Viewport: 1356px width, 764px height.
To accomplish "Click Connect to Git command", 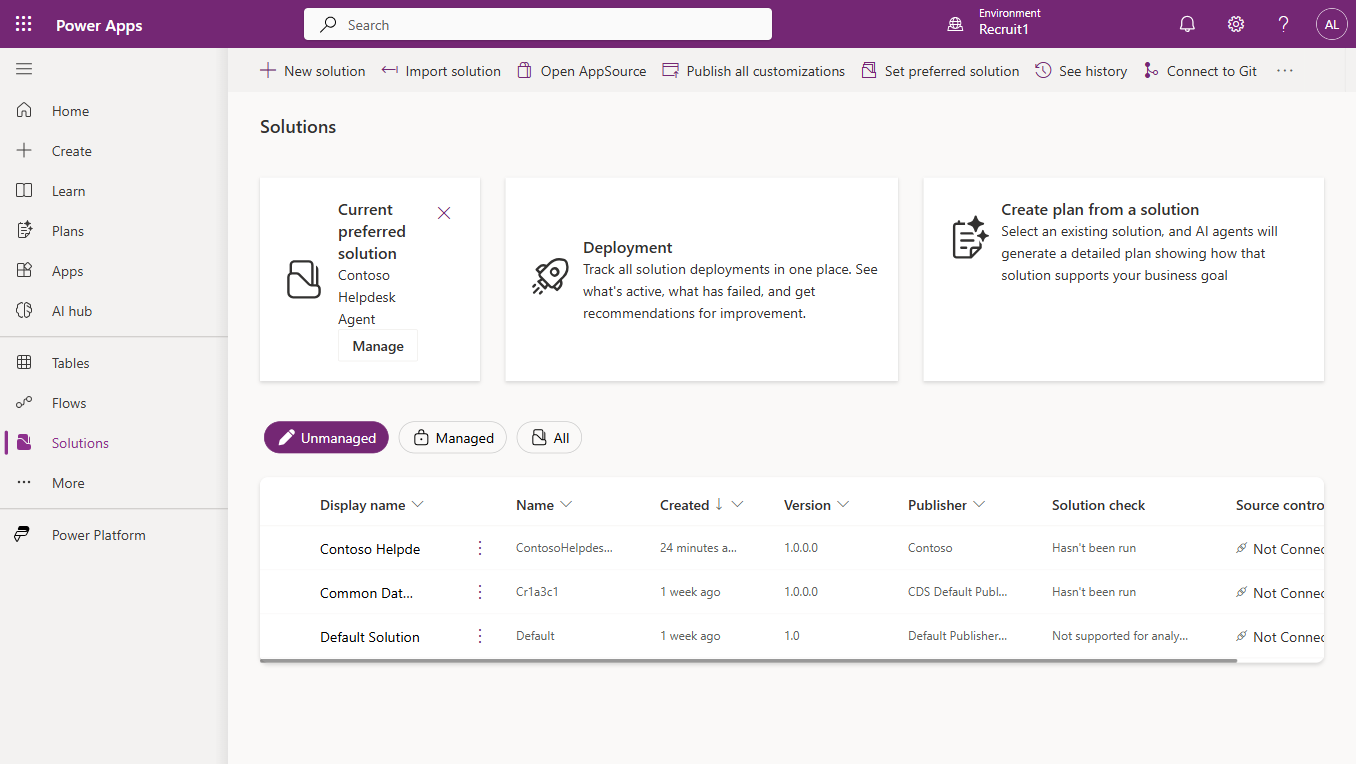I will pyautogui.click(x=1200, y=71).
